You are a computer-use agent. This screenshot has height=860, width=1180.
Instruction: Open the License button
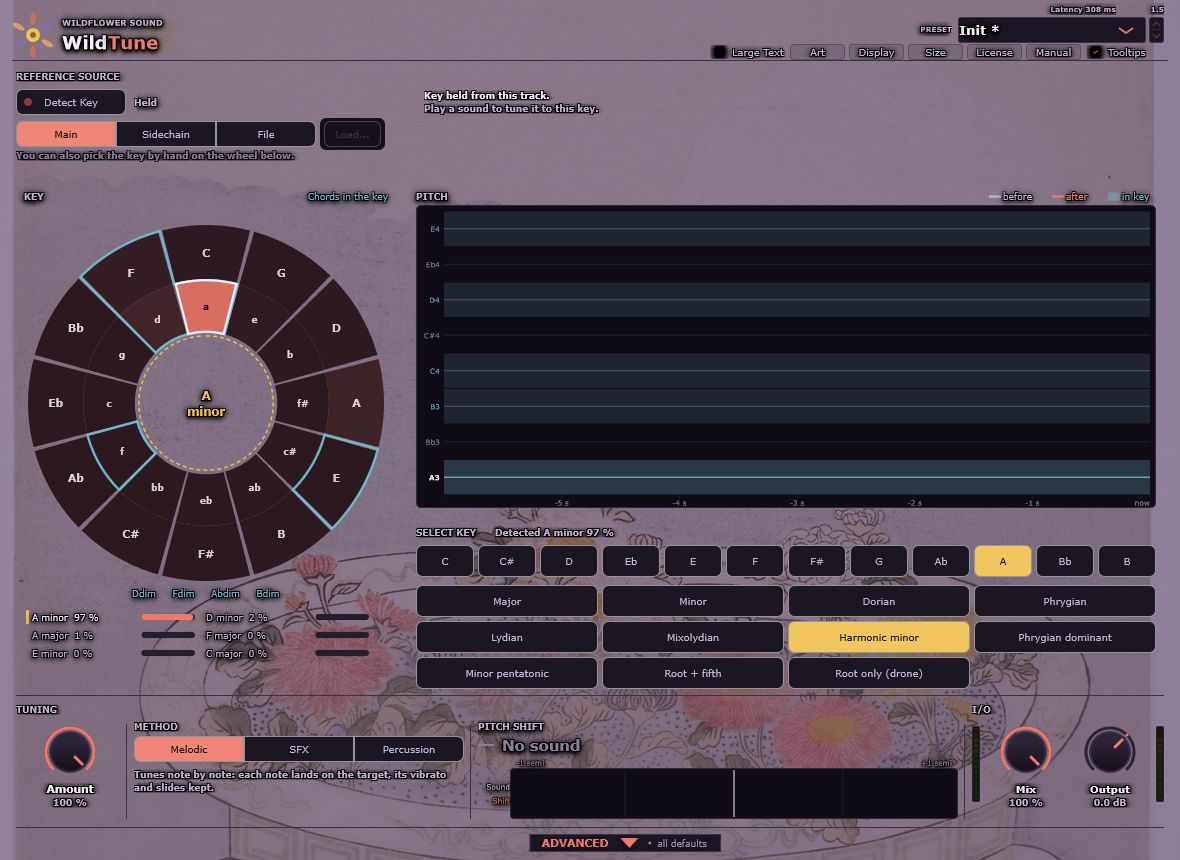pos(994,52)
